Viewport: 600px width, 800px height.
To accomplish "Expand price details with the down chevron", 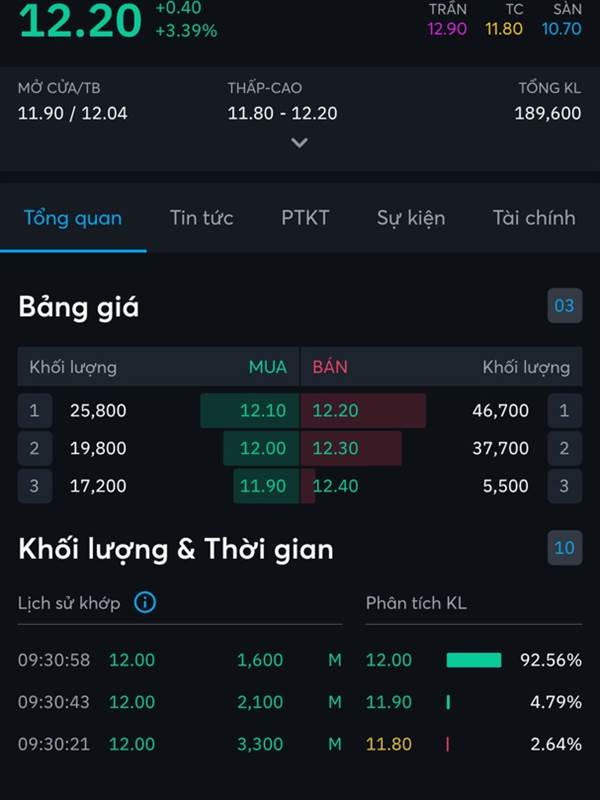I will point(299,142).
